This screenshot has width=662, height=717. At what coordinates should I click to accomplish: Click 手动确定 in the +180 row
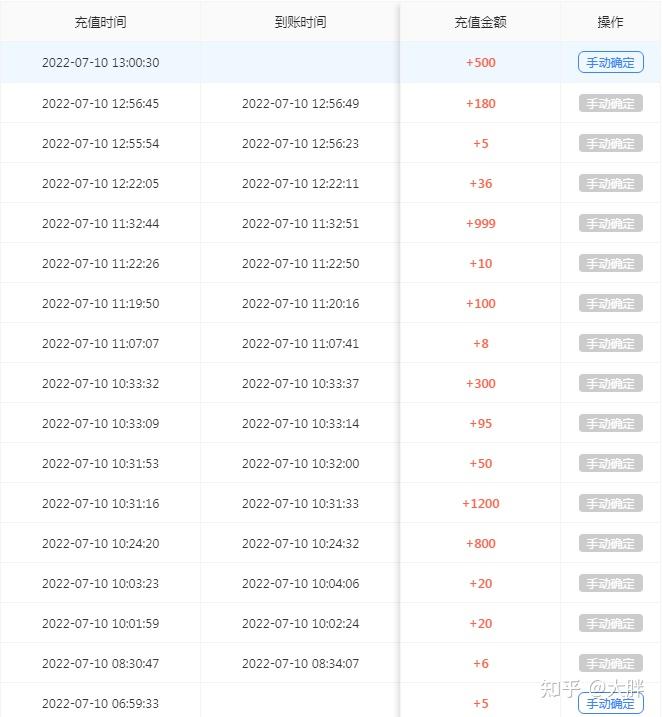pyautogui.click(x=610, y=104)
